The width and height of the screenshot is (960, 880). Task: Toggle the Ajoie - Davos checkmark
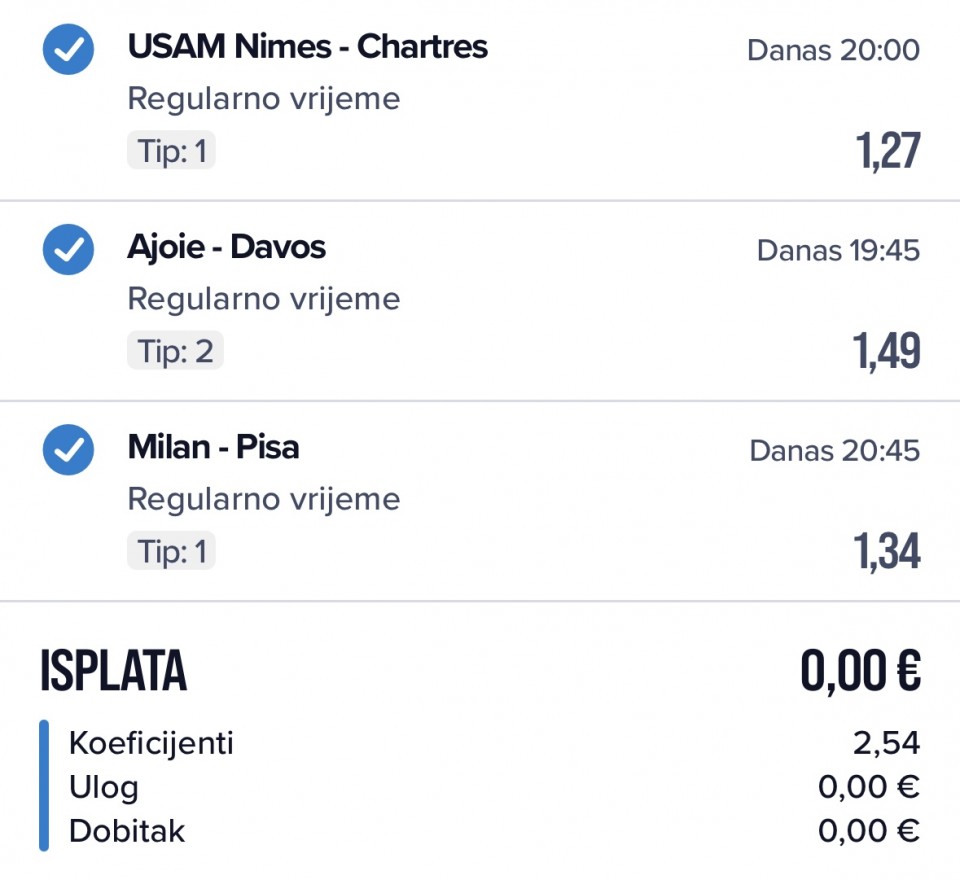coord(68,249)
